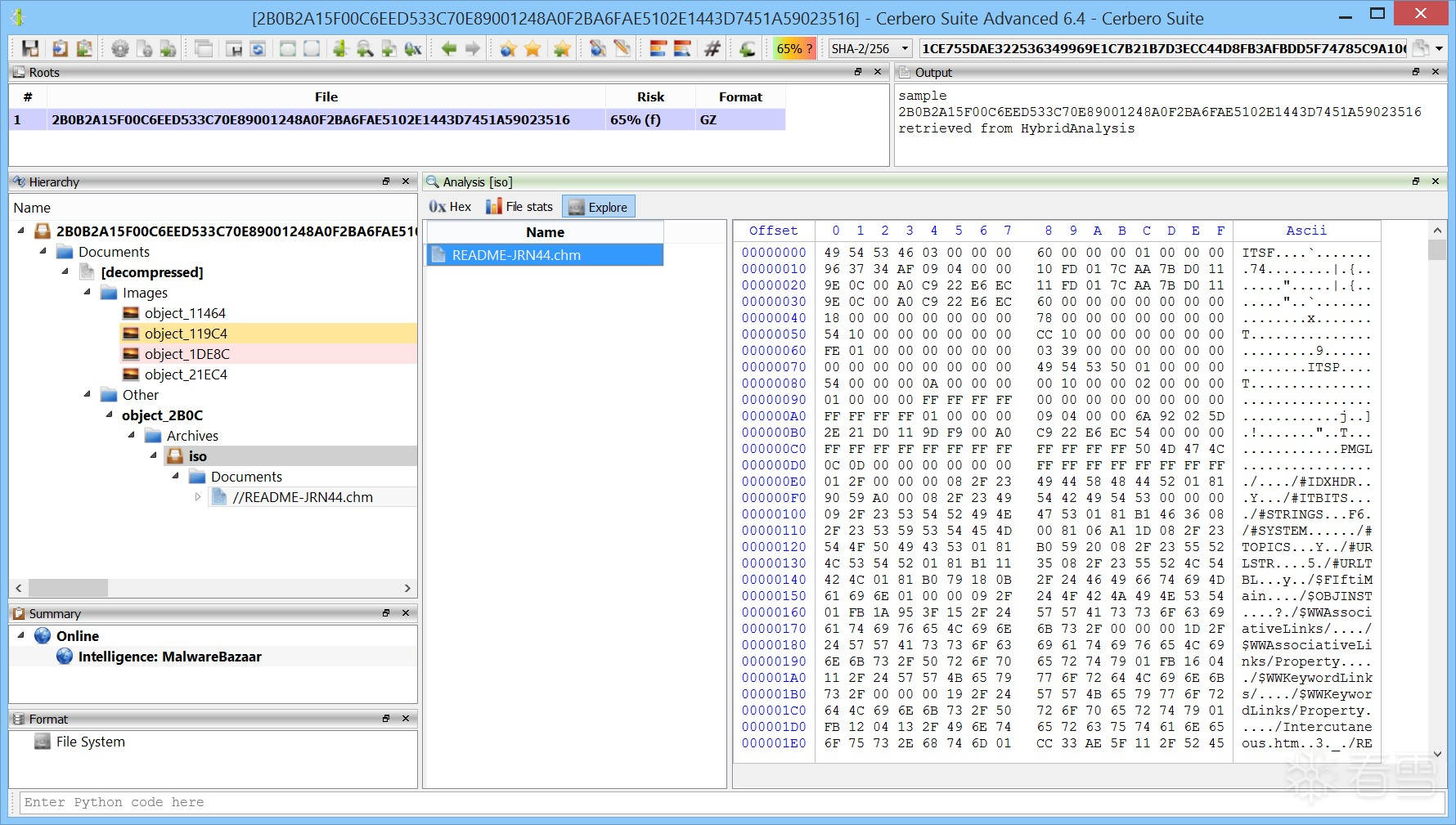Click the 65% risk indicator in toolbar

pyautogui.click(x=794, y=48)
